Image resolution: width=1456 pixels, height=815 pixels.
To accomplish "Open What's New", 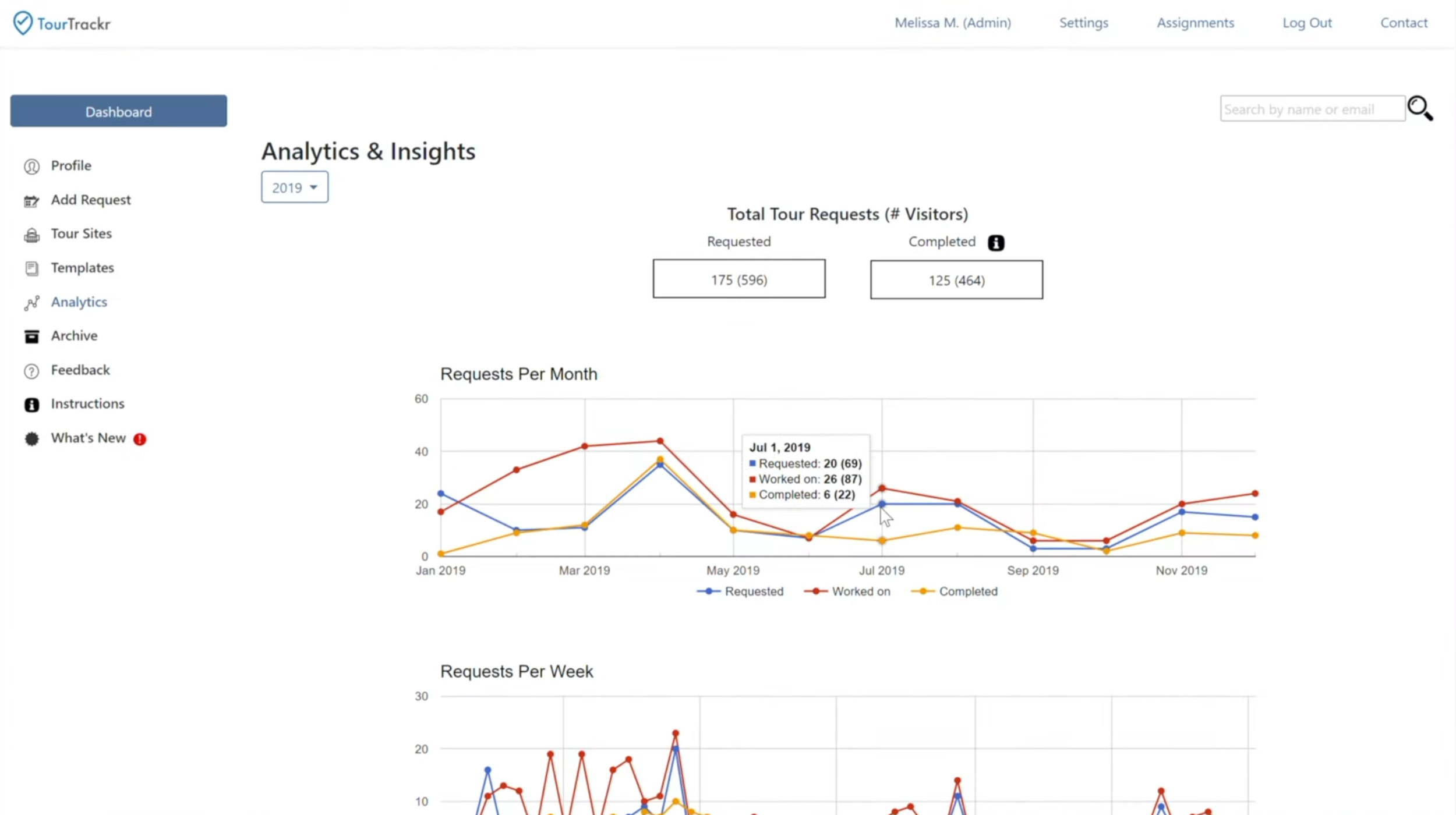I will click(89, 438).
